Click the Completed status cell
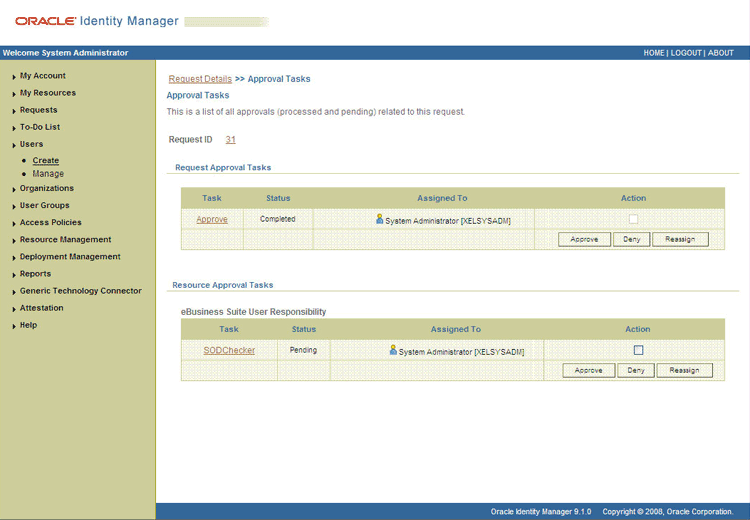The image size is (750, 520). pyautogui.click(x=278, y=219)
